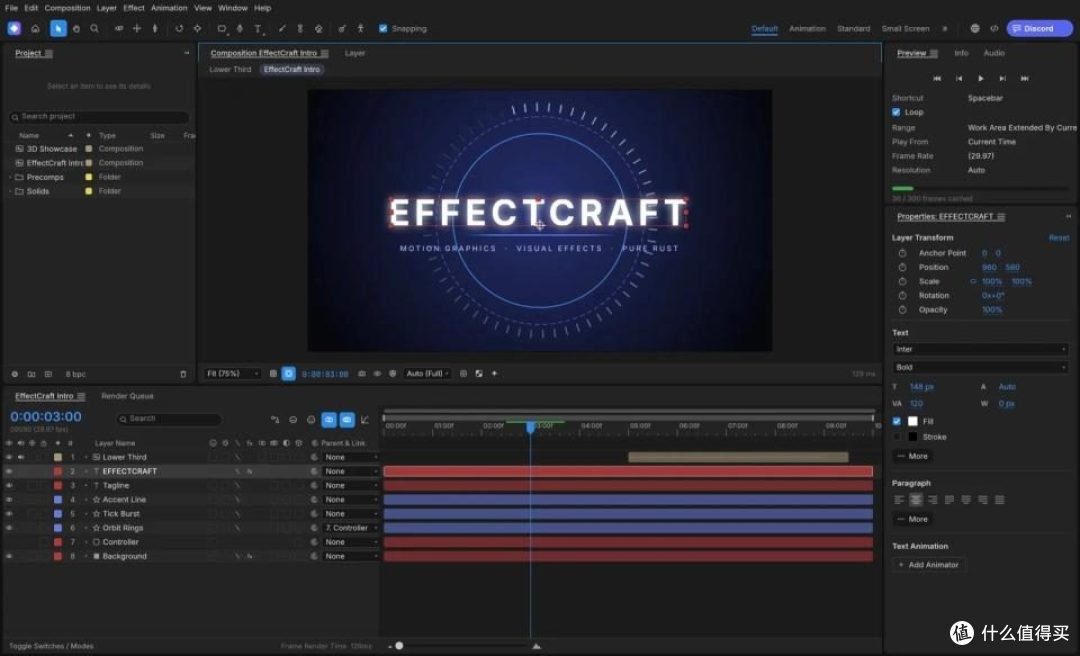Image resolution: width=1080 pixels, height=656 pixels.
Task: Reset the Layer Transform properties
Action: click(1059, 238)
